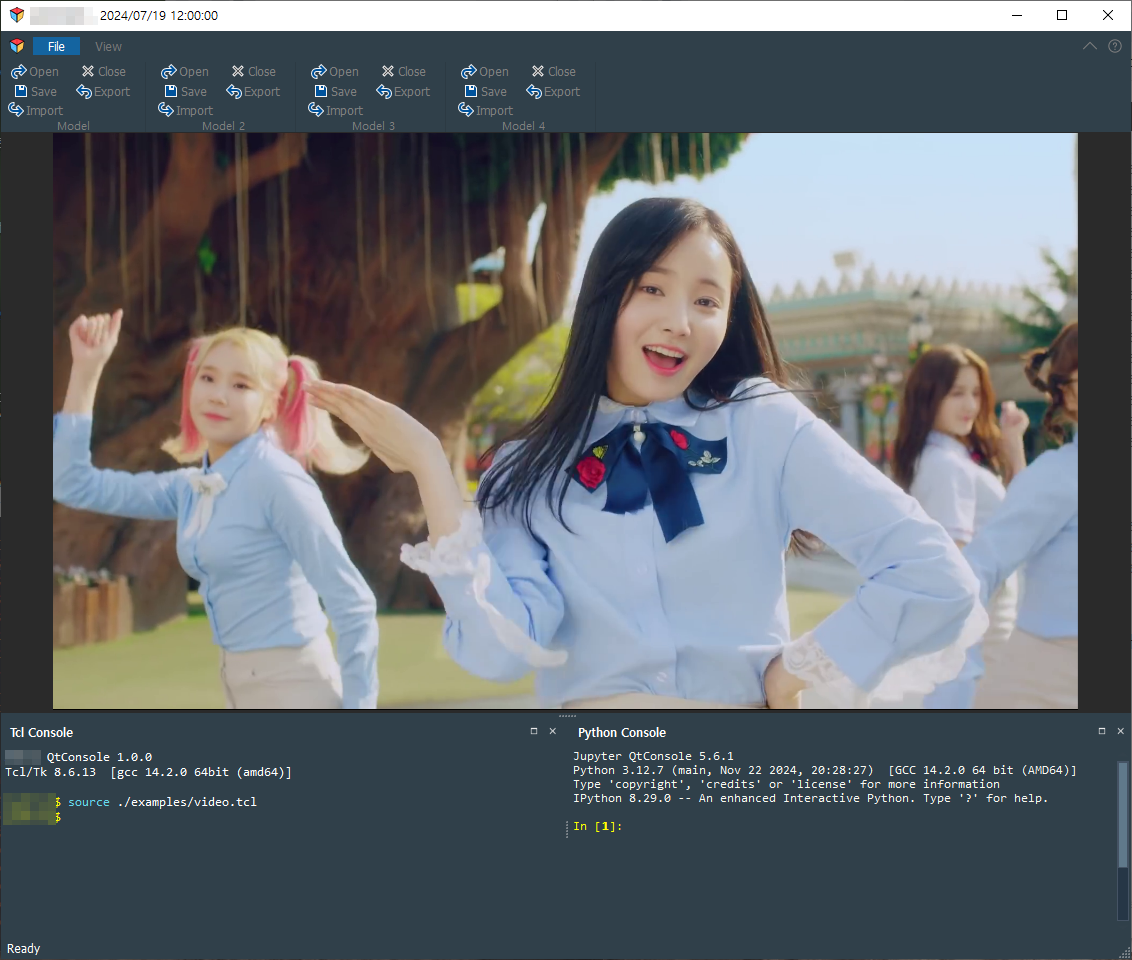1132x960 pixels.
Task: Close Model 4
Action: pyautogui.click(x=554, y=71)
